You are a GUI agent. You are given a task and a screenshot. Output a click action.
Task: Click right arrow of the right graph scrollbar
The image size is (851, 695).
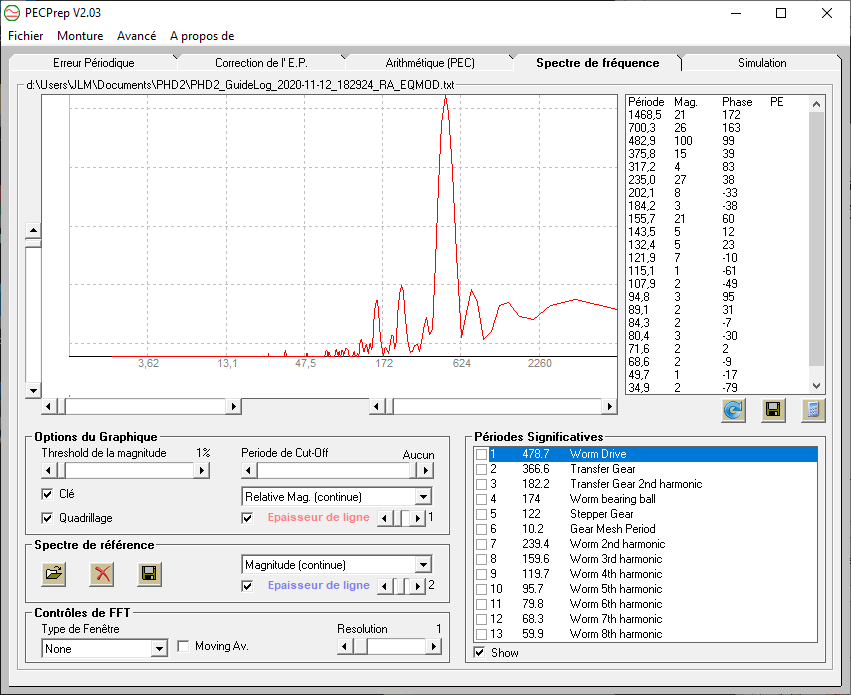click(609, 406)
